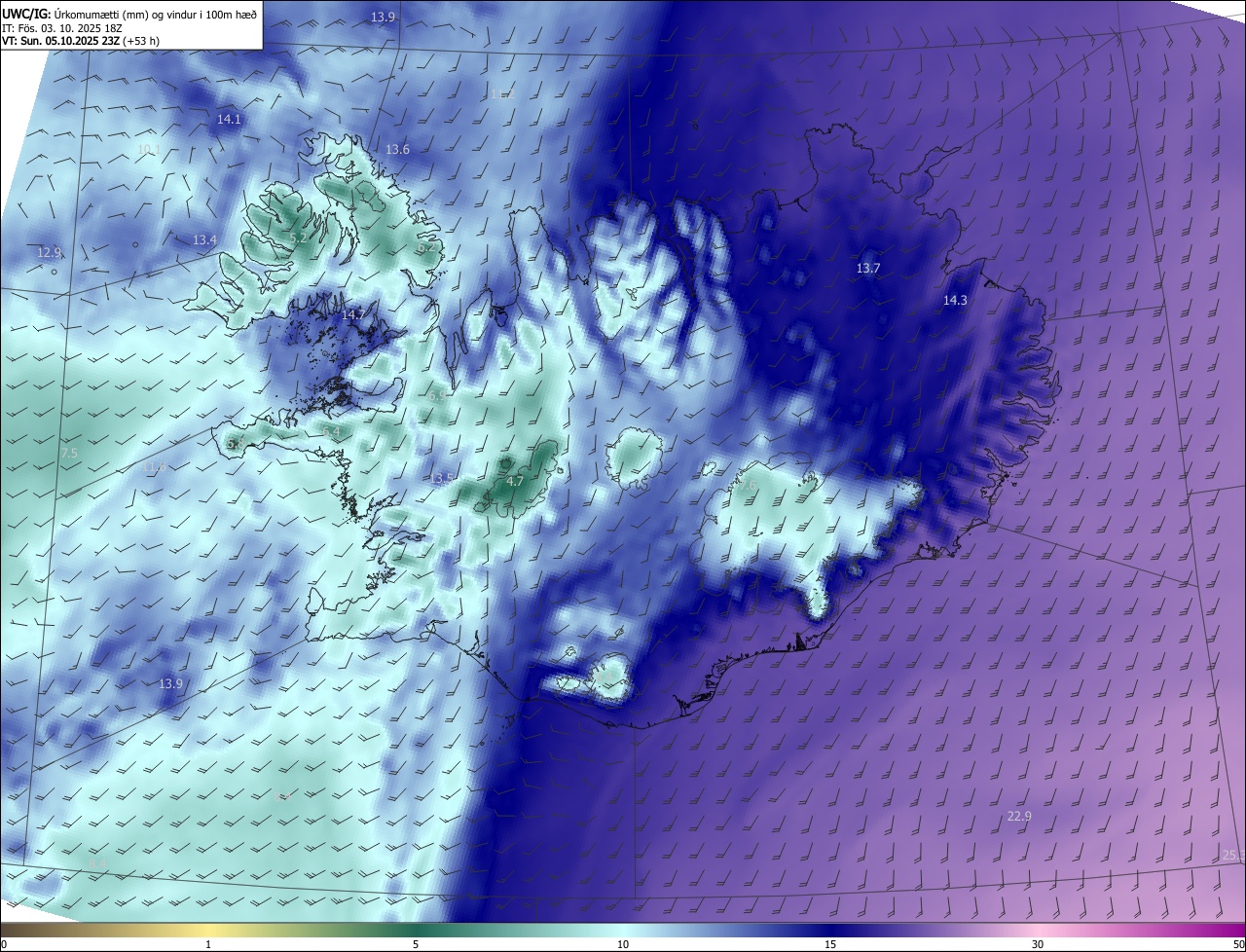This screenshot has height=952, width=1246.
Task: Click the 5.2 value over the Westfjords
Action: pyautogui.click(x=299, y=238)
